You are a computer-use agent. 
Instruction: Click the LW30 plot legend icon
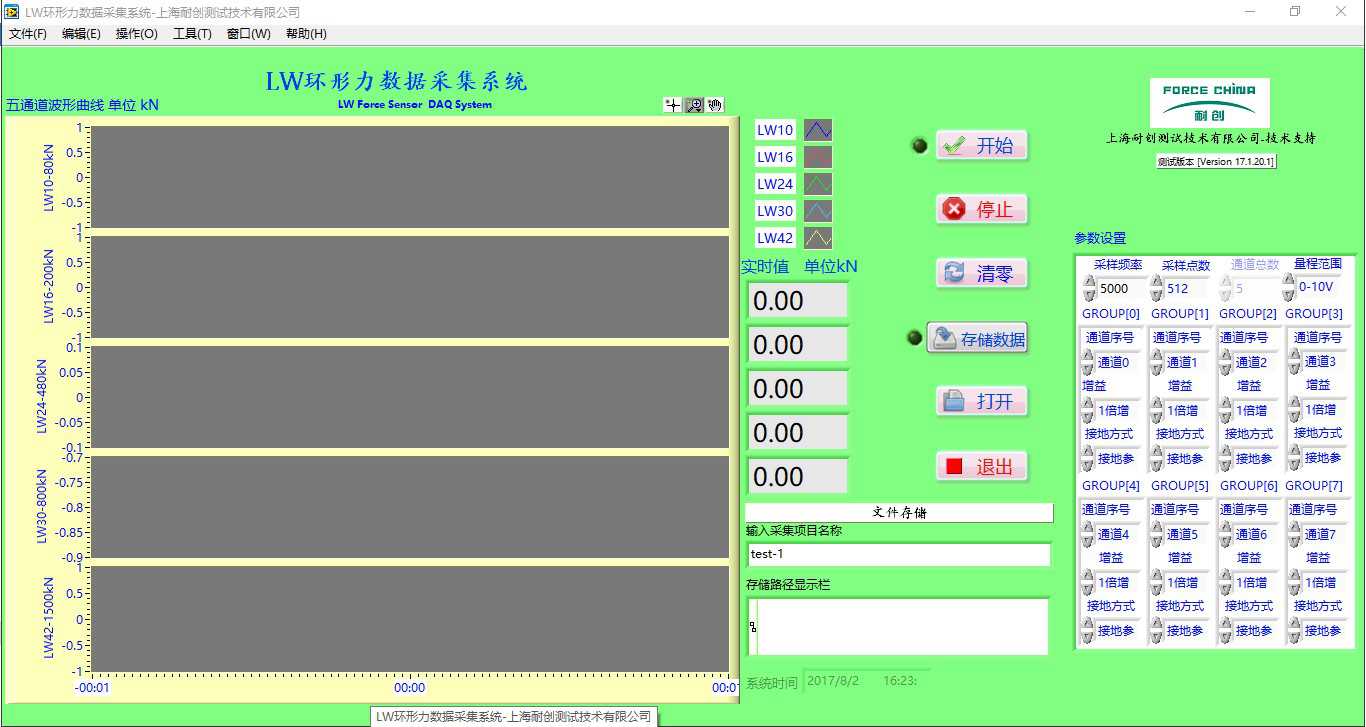[818, 211]
